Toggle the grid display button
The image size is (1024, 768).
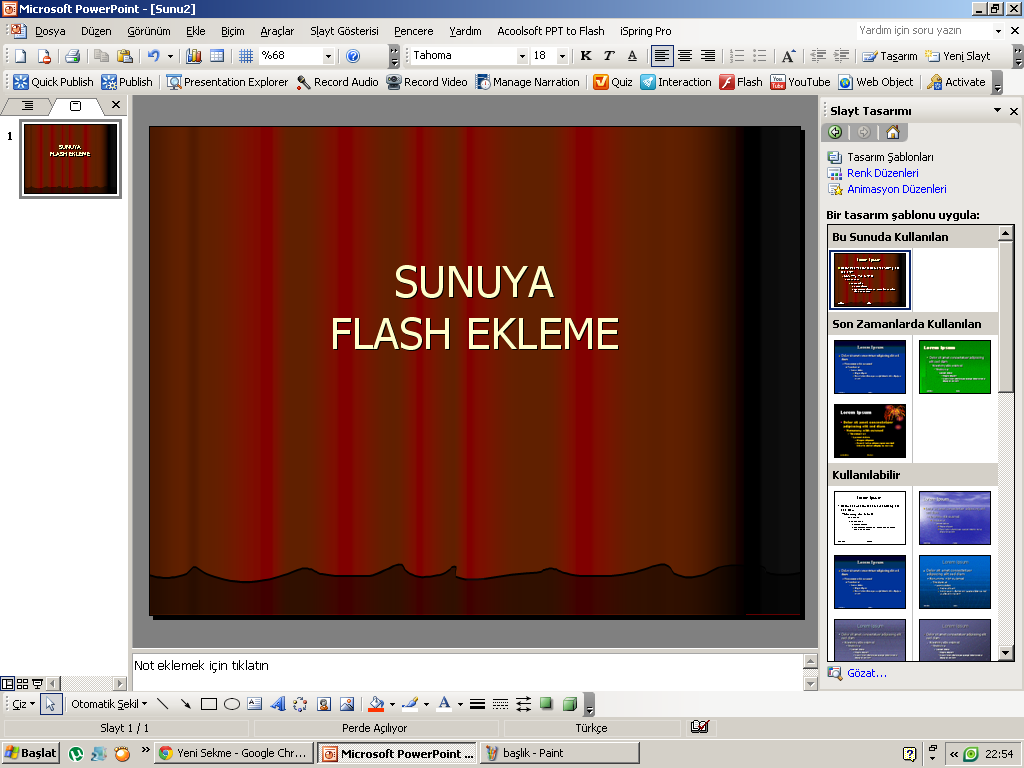click(x=245, y=56)
